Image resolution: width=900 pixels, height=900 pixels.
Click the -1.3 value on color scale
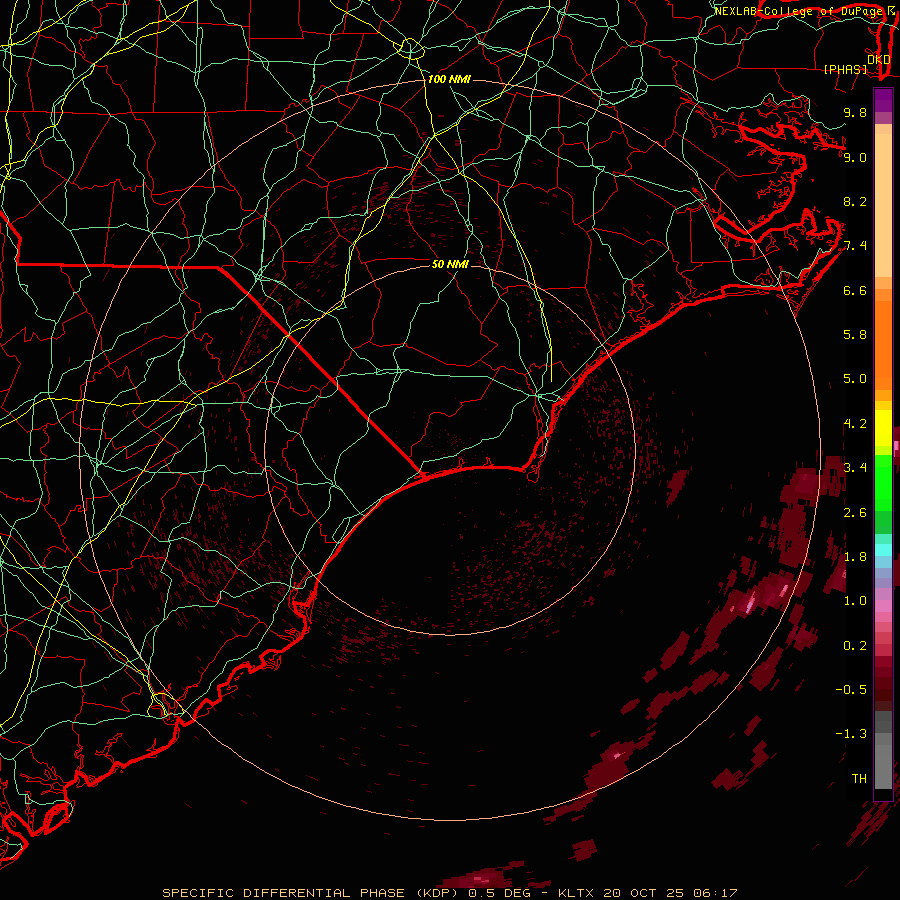(851, 734)
